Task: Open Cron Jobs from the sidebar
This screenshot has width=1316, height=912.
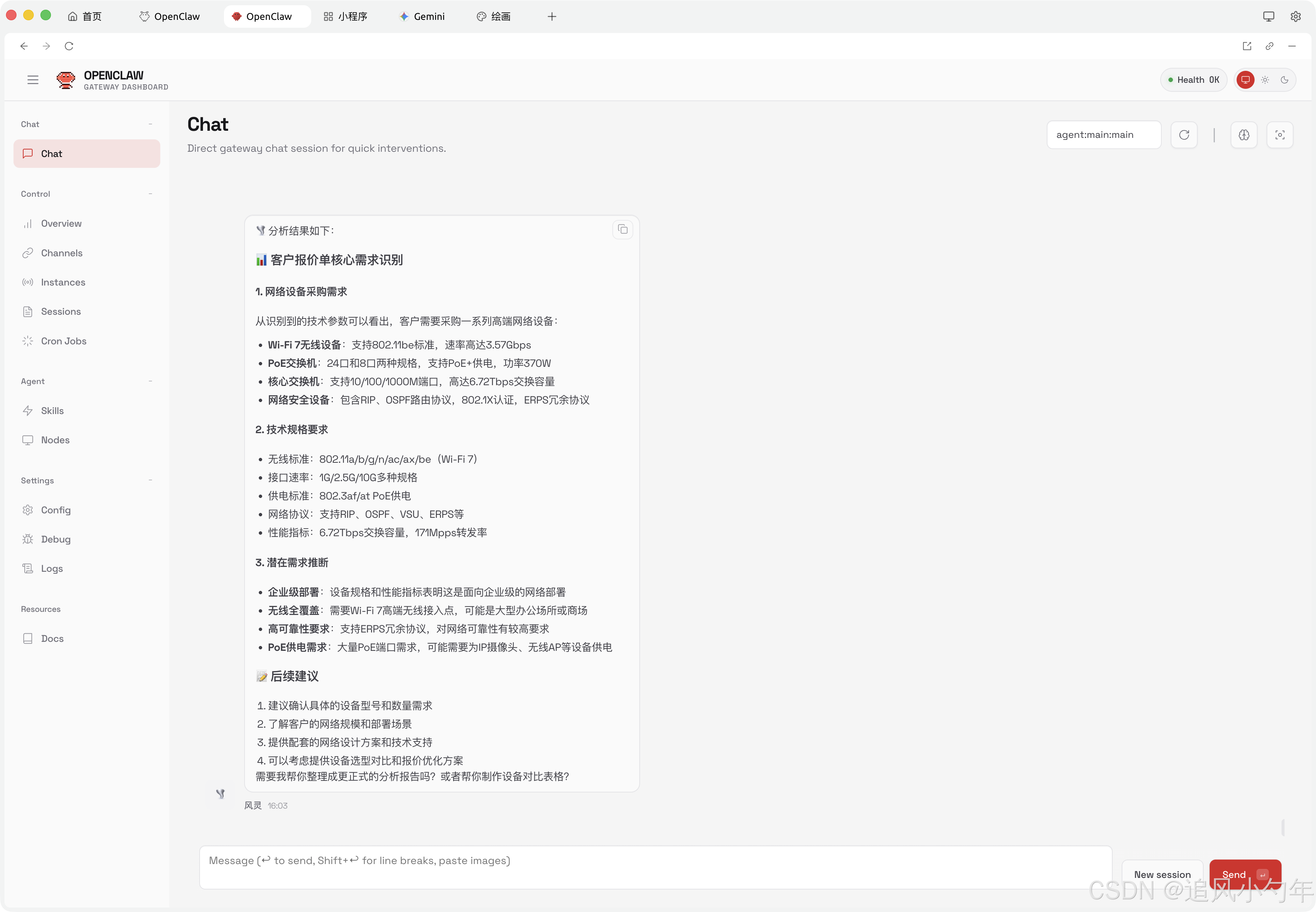Action: [x=63, y=341]
